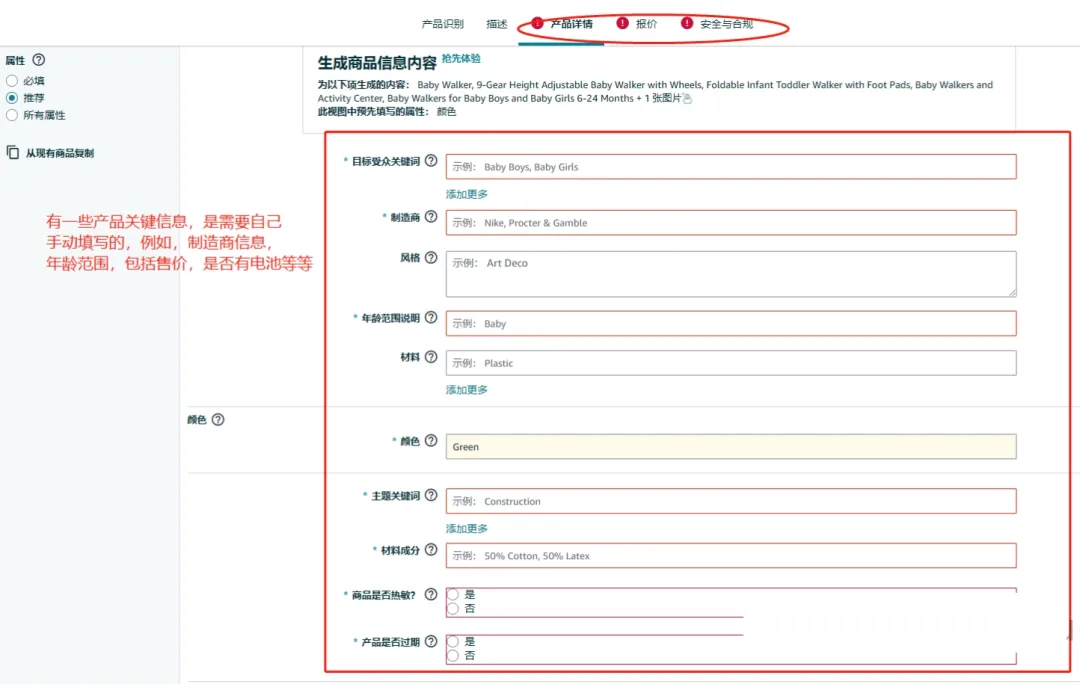Click 添加更多 under 材料 field
1080x687 pixels.
tap(466, 390)
